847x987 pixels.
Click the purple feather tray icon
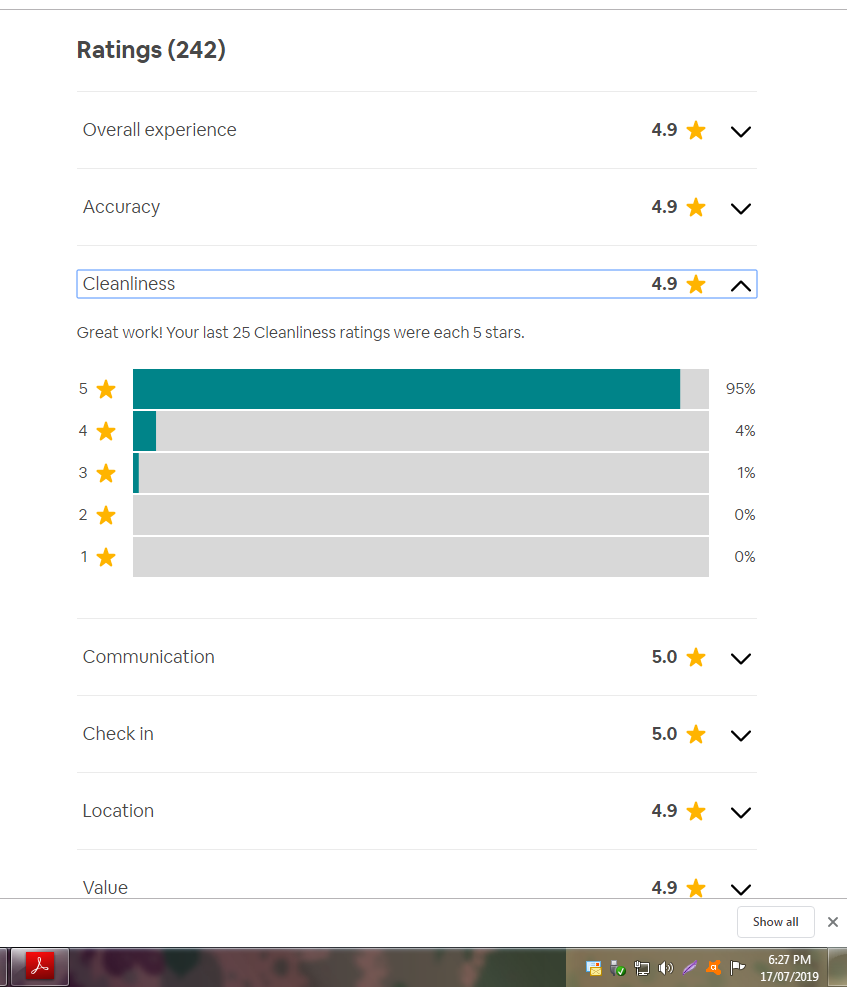click(x=690, y=968)
